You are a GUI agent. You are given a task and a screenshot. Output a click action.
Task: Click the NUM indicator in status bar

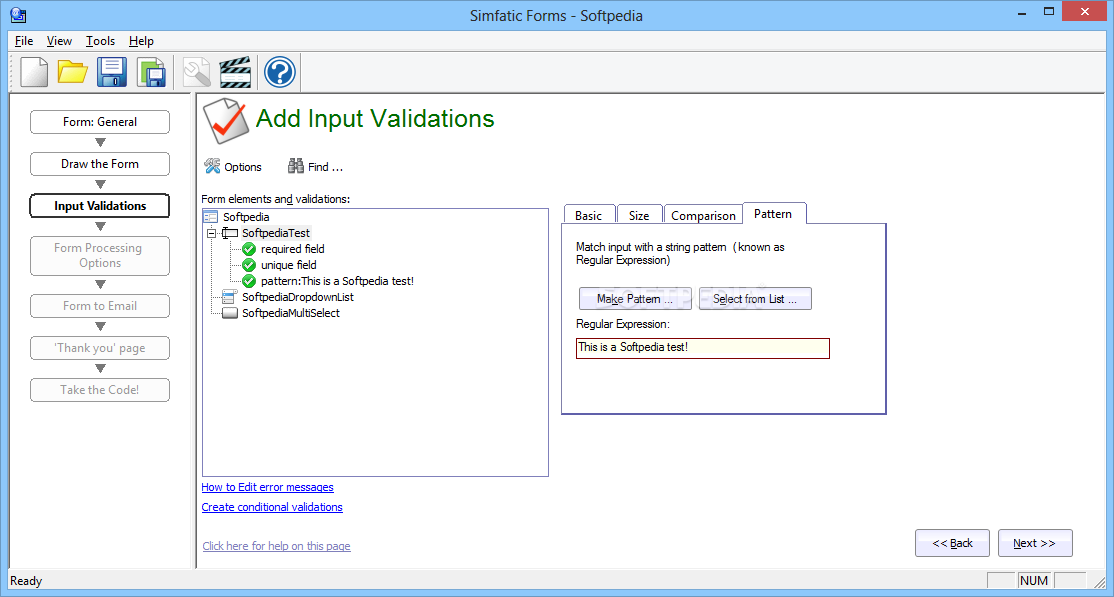[x=1034, y=581]
